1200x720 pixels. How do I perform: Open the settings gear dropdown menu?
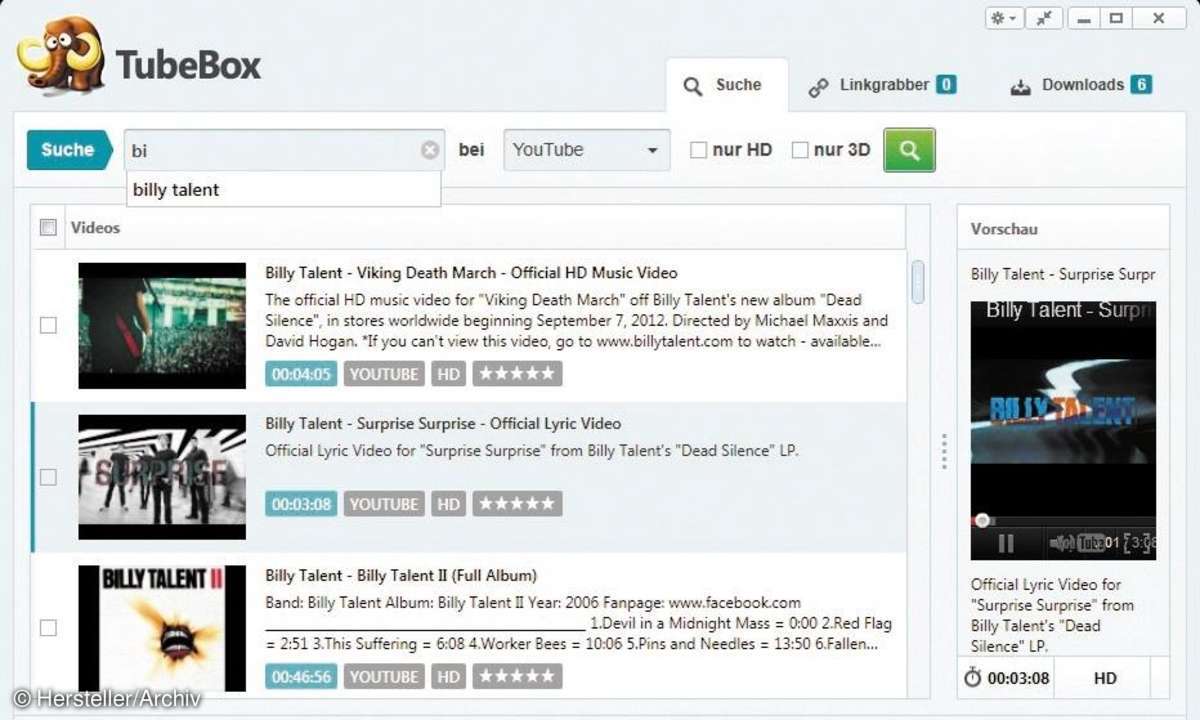pos(1003,18)
